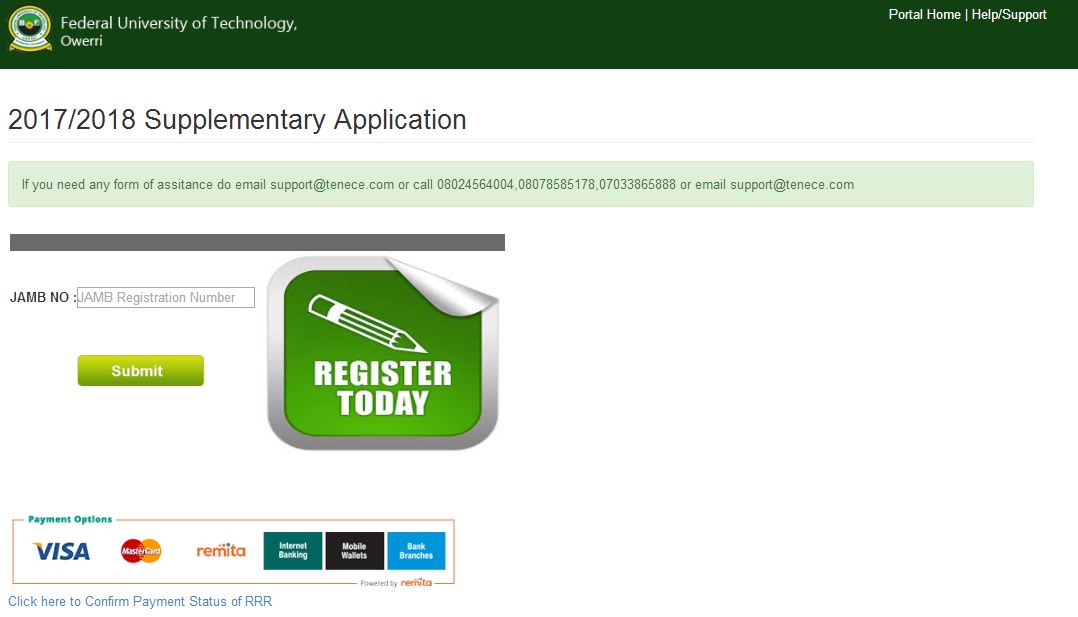
Task: Pick the Mobile Wallets tile
Action: point(354,551)
